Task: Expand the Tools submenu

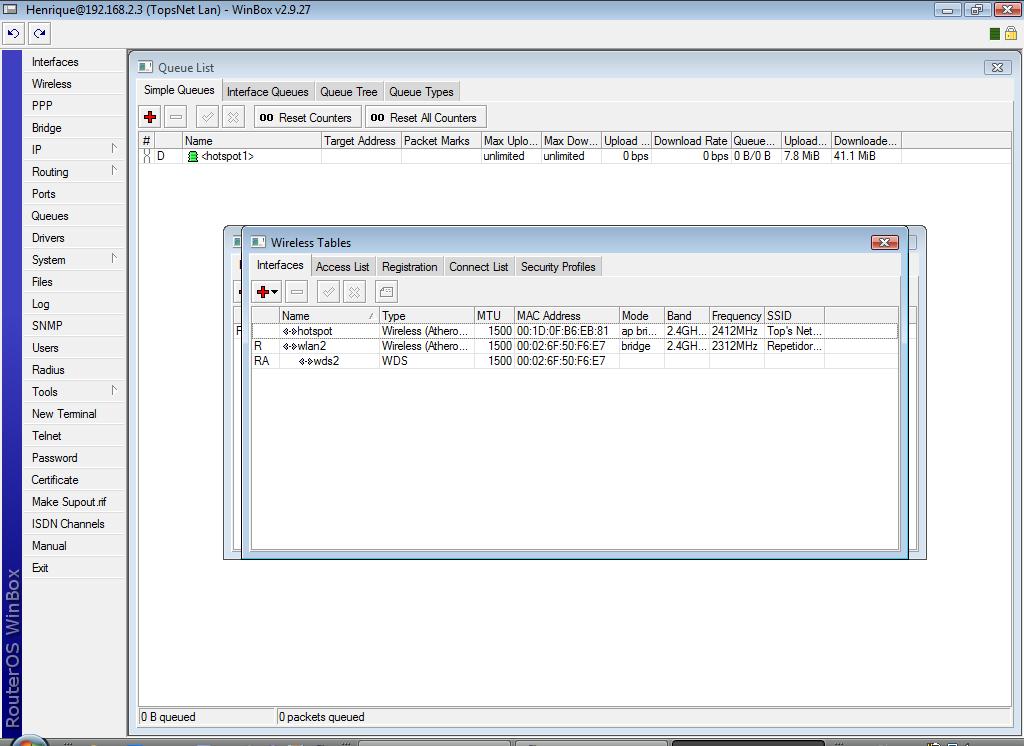Action: 114,391
